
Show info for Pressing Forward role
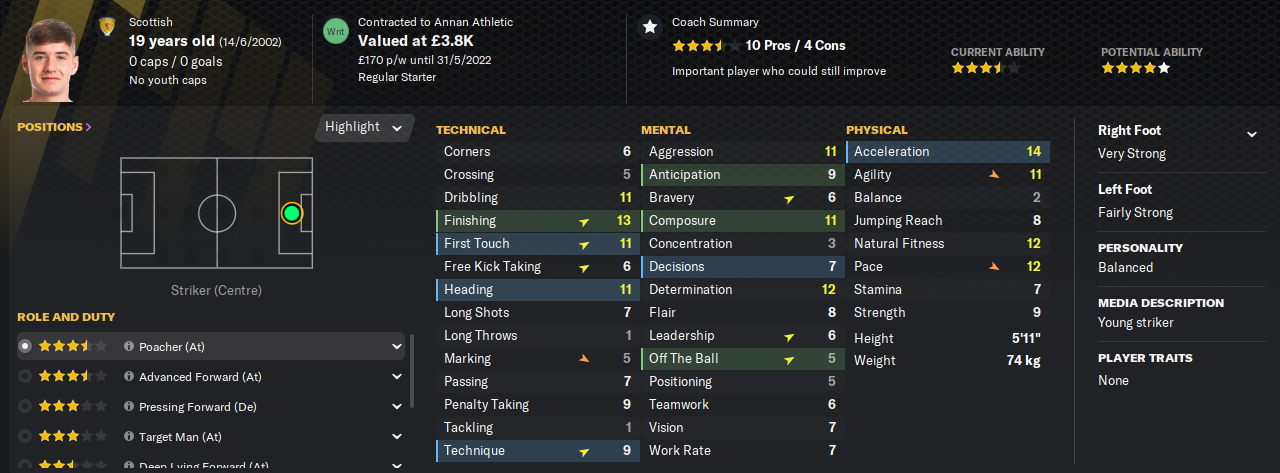[x=129, y=407]
